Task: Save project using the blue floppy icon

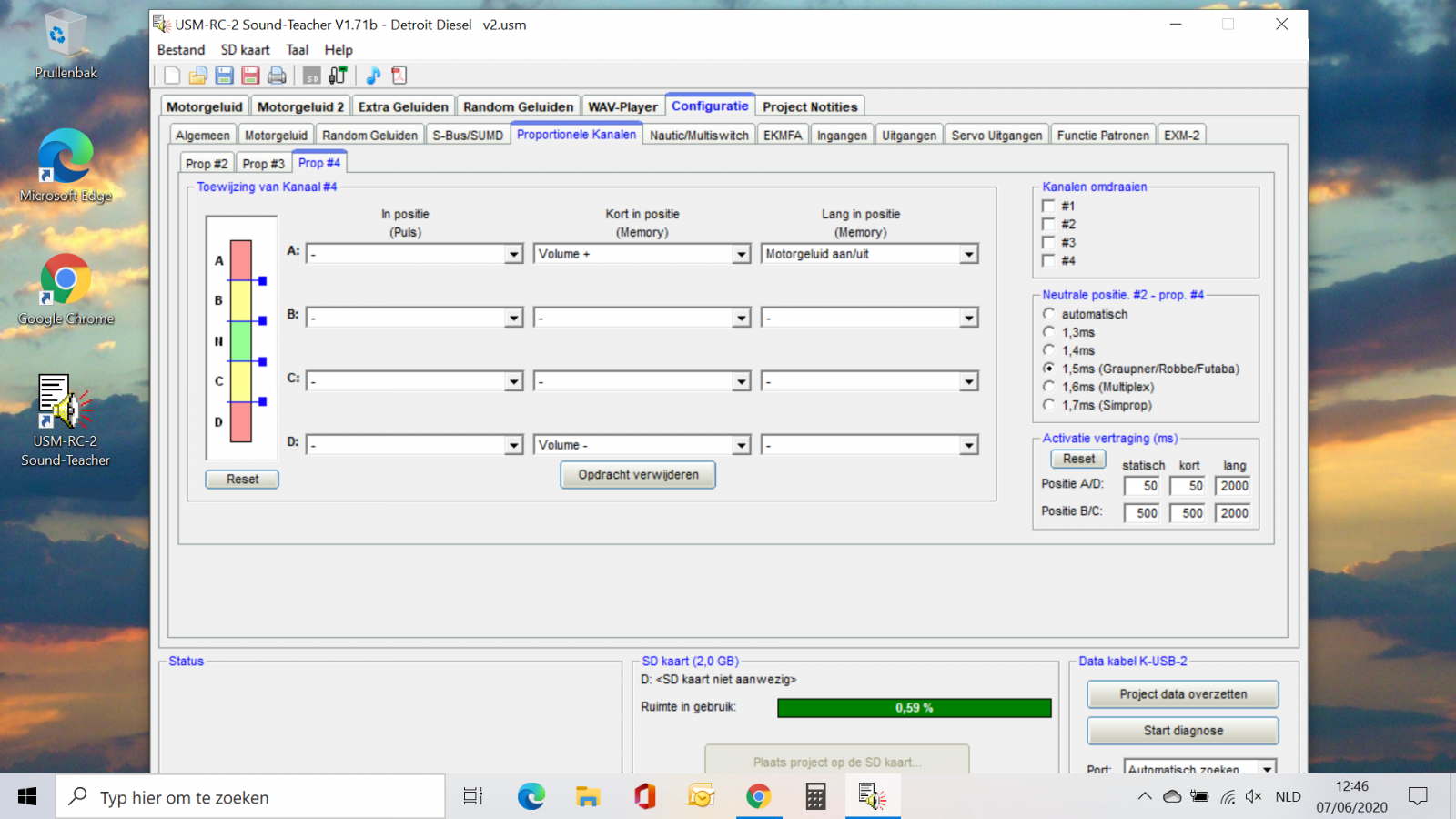Action: click(x=224, y=76)
